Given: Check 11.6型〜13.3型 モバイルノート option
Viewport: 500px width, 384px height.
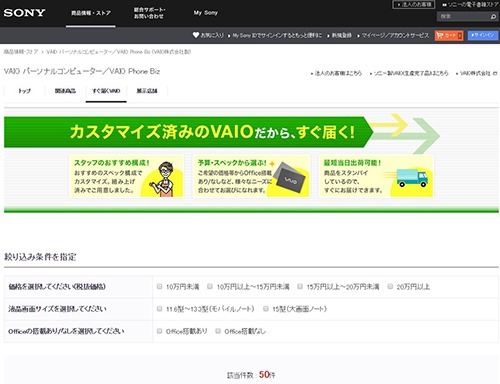Looking at the screenshot, I should [159, 309].
